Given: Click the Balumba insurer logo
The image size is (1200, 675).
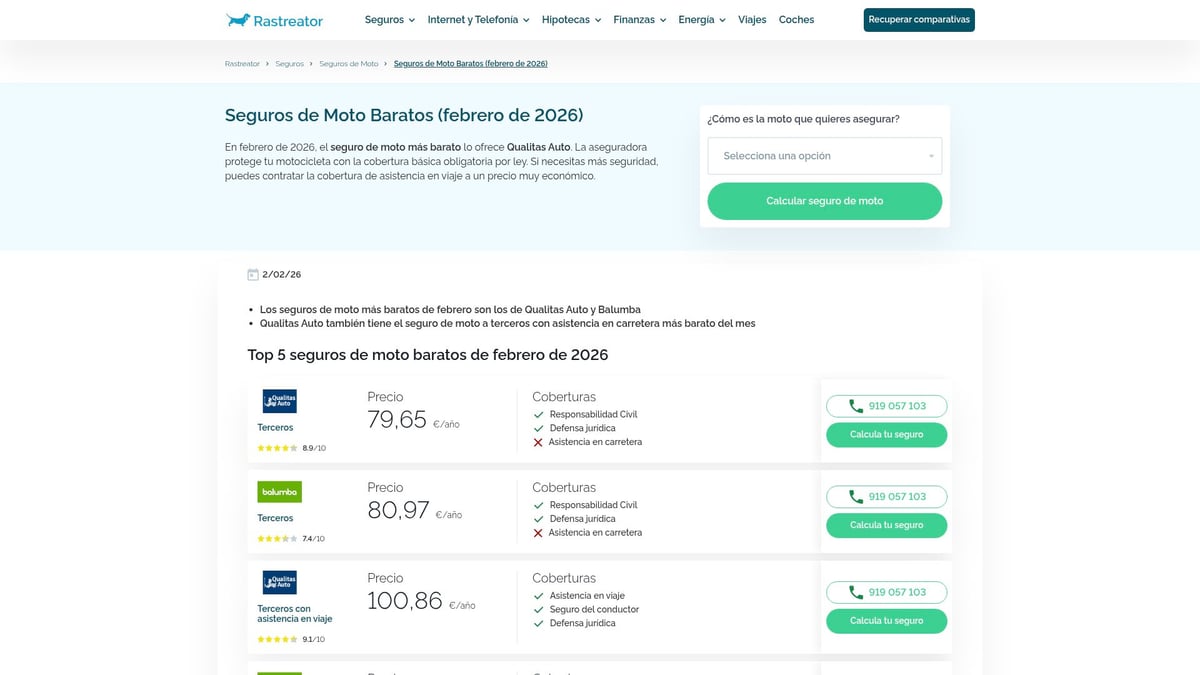Looking at the screenshot, I should [279, 491].
